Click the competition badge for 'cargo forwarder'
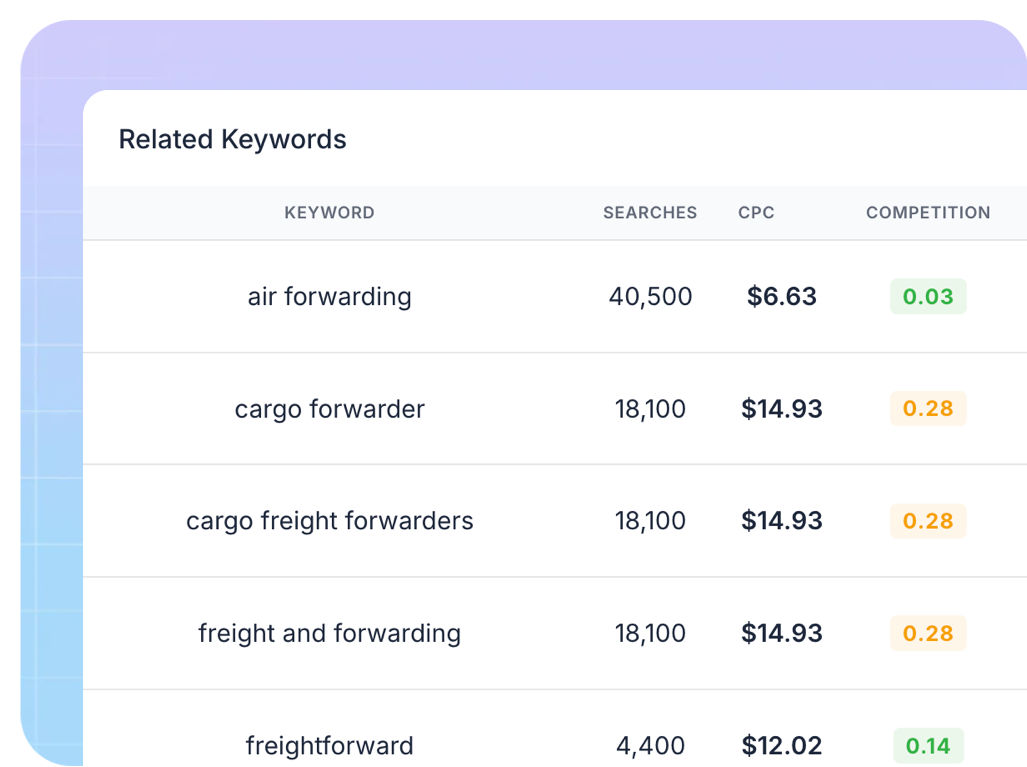The image size is (1027, 767). pos(928,409)
